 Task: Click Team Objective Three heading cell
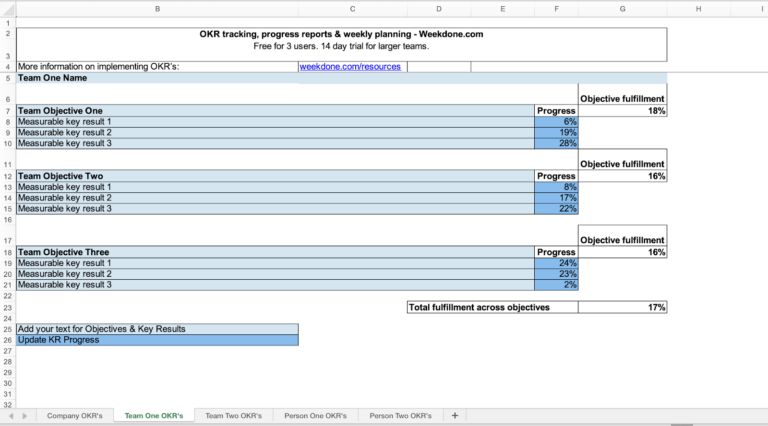point(275,252)
